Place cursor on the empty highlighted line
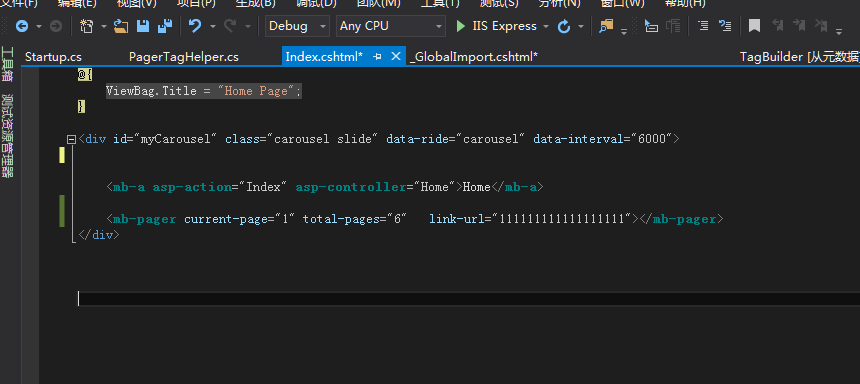The height and width of the screenshot is (384, 860). (x=468, y=298)
